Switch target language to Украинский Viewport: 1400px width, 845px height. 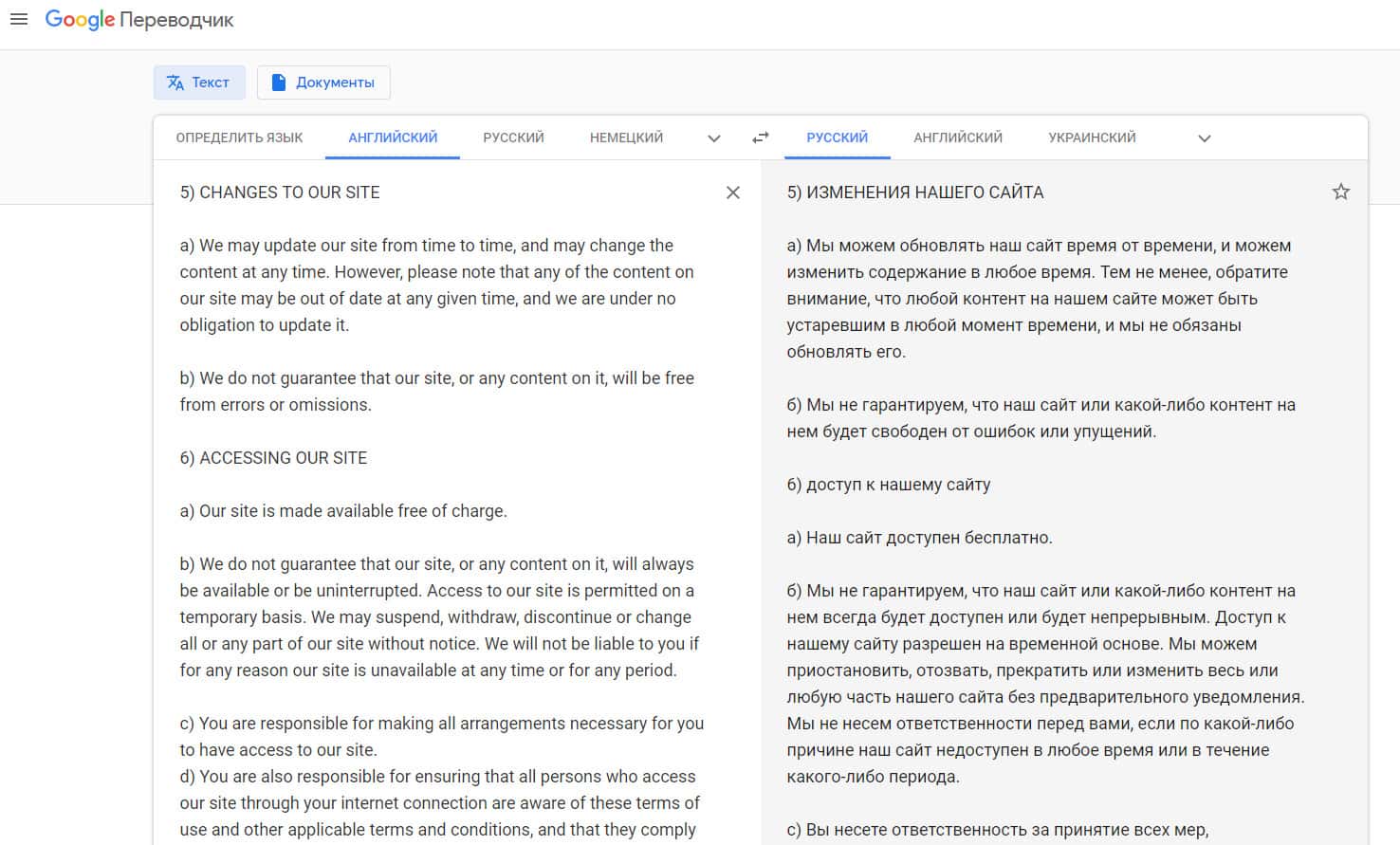coord(1092,138)
